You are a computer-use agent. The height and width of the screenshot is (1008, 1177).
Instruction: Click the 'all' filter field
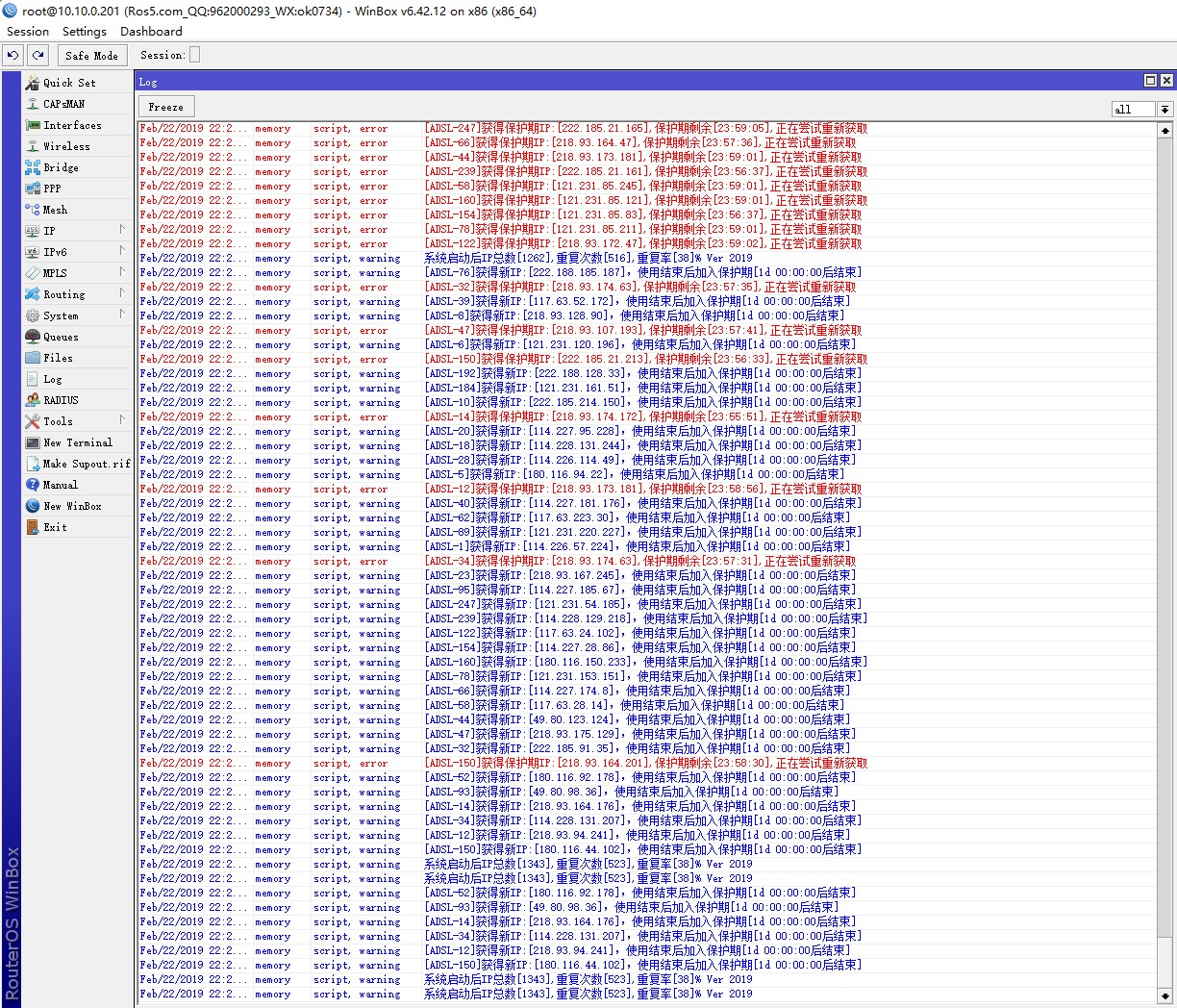(1133, 110)
